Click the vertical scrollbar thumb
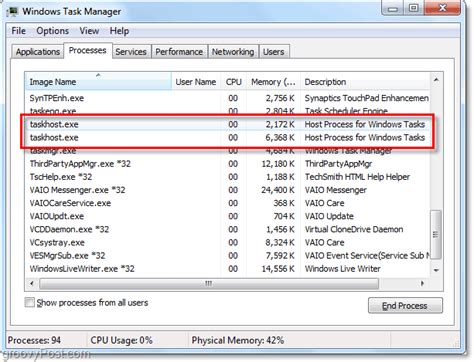The height and width of the screenshot is (362, 474). pyautogui.click(x=436, y=234)
